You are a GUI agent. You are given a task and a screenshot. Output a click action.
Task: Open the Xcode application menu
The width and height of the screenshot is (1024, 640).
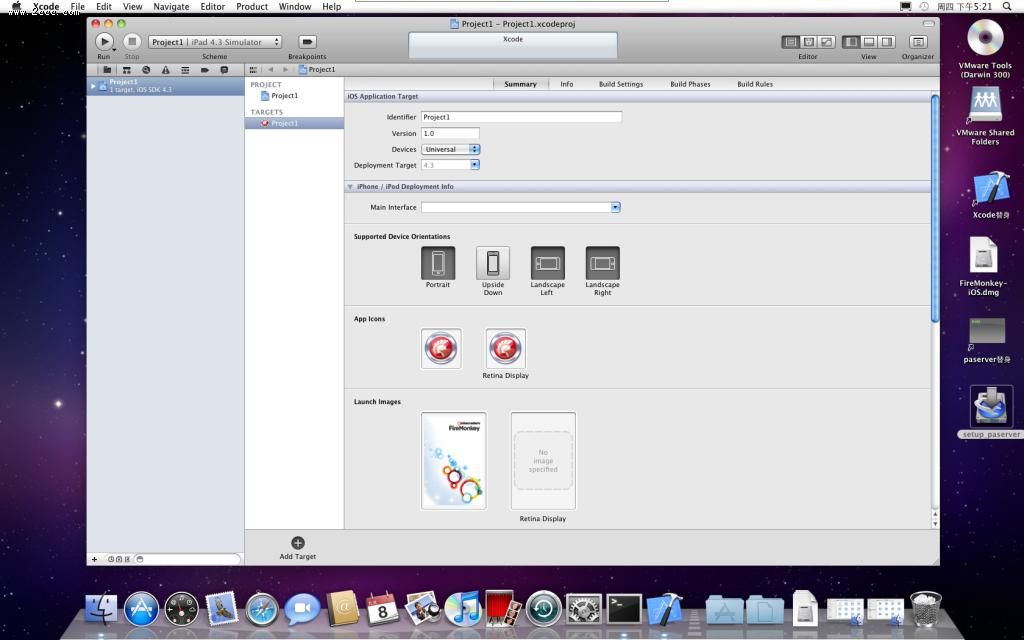[46, 7]
